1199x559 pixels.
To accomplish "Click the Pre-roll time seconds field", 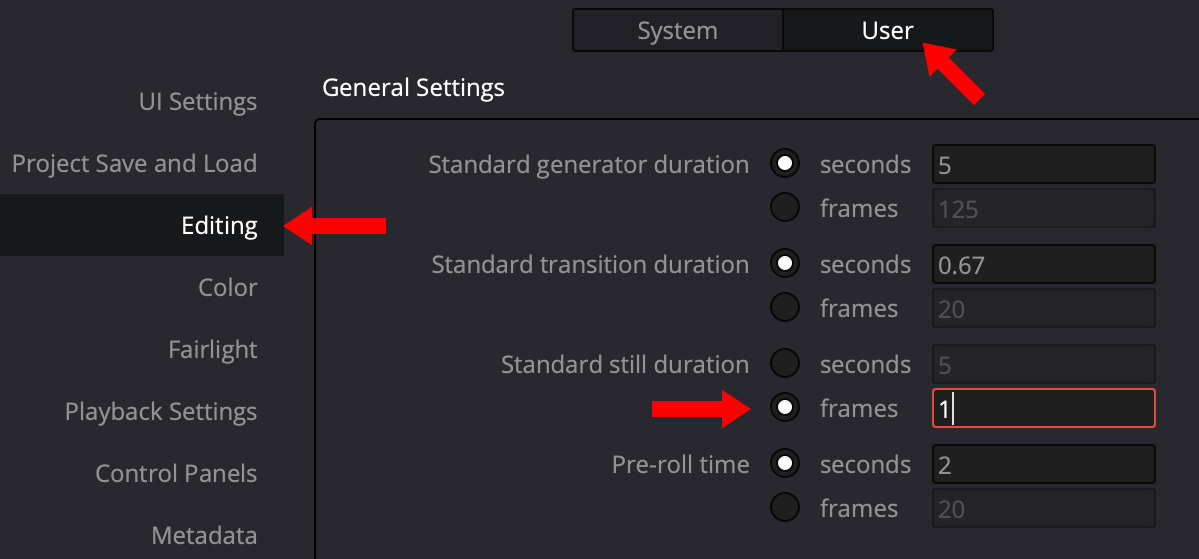I will point(1043,464).
